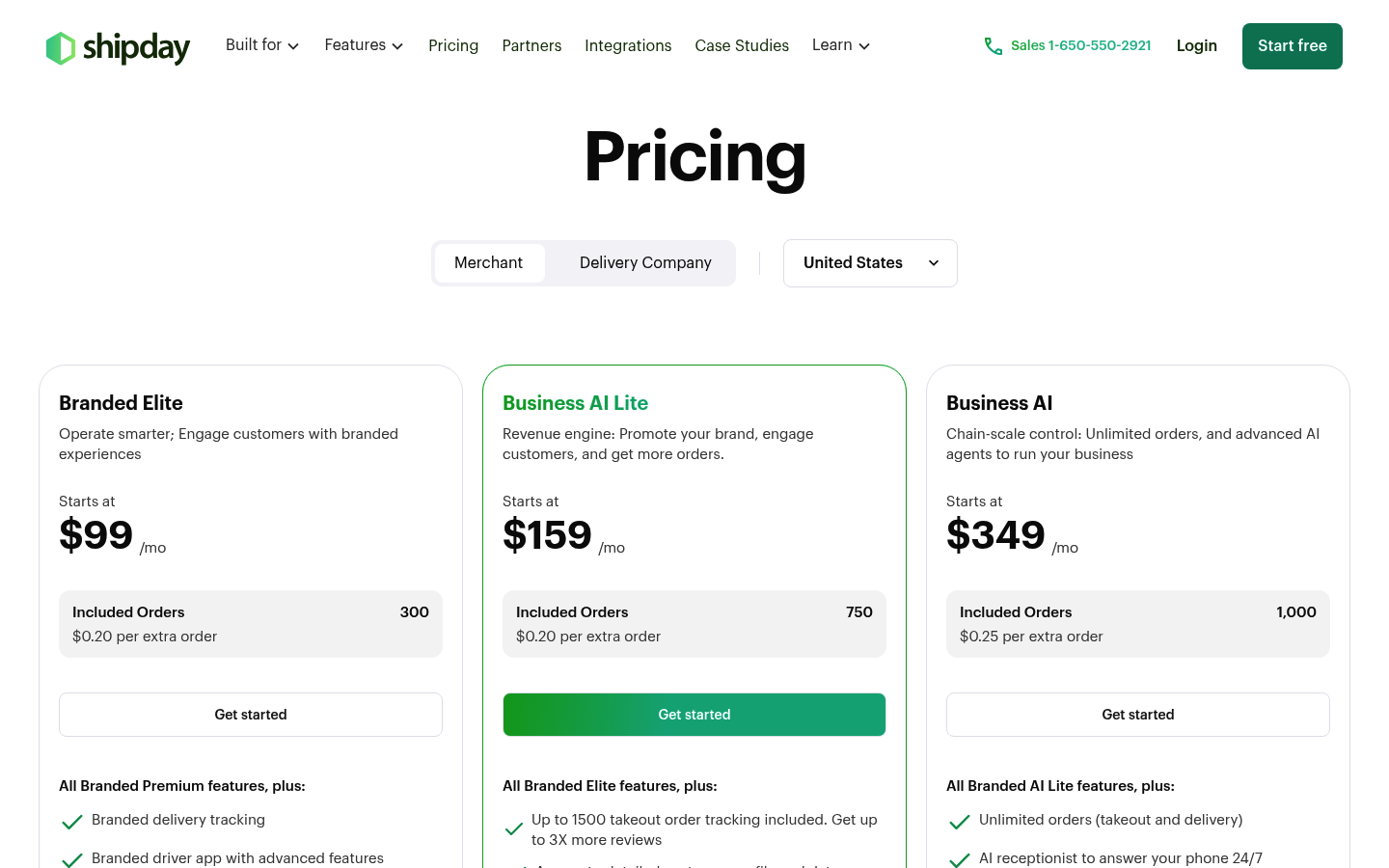Open the United States country dropdown
The height and width of the screenshot is (868, 1389).
tap(870, 263)
